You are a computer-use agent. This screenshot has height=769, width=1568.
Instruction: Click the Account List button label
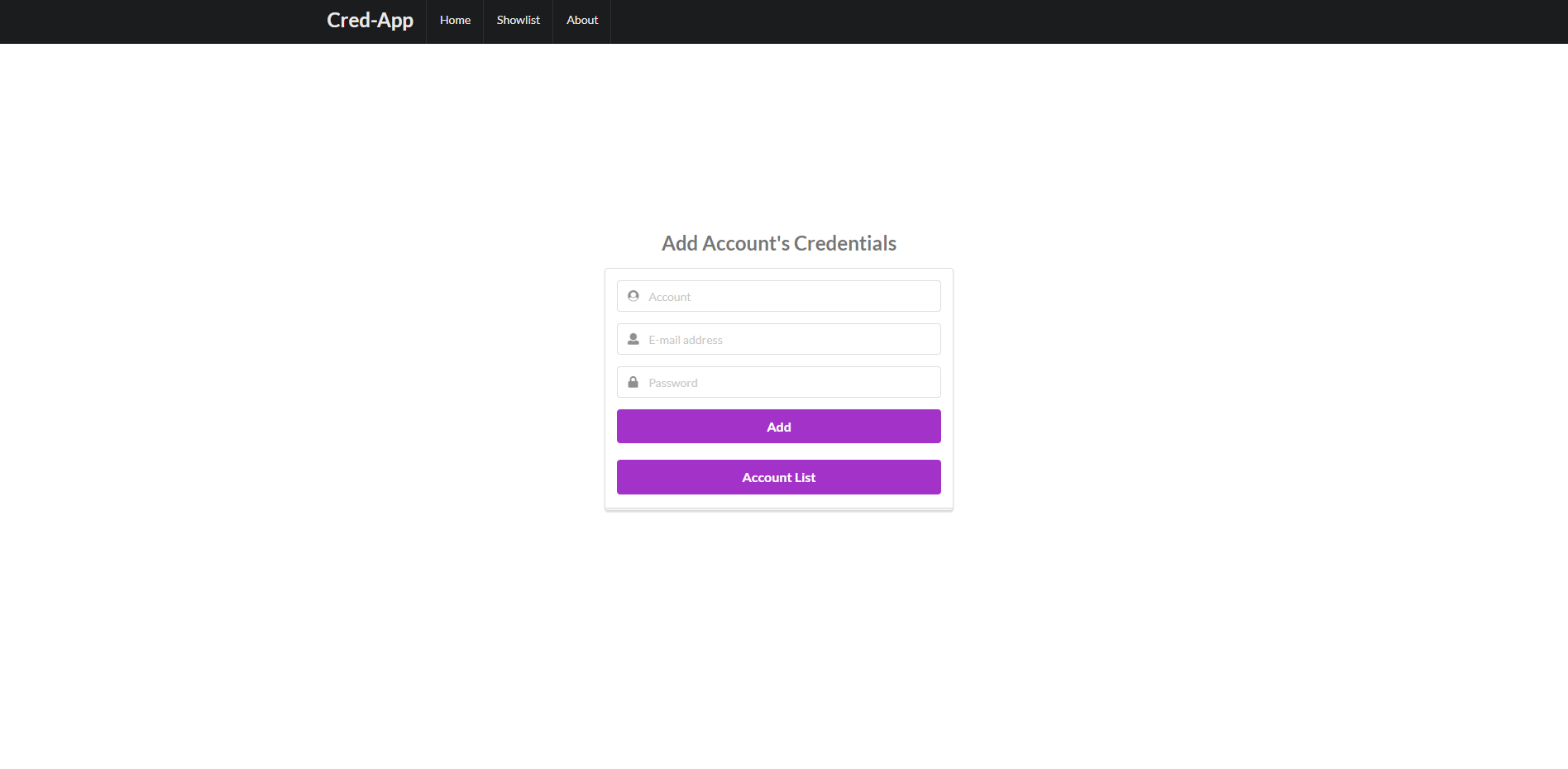778,477
